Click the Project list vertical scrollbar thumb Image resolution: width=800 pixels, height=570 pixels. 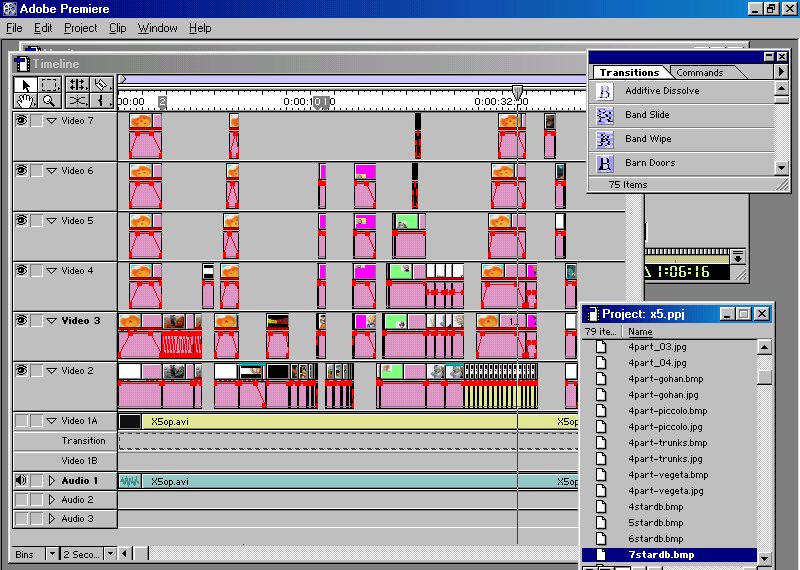coord(764,377)
